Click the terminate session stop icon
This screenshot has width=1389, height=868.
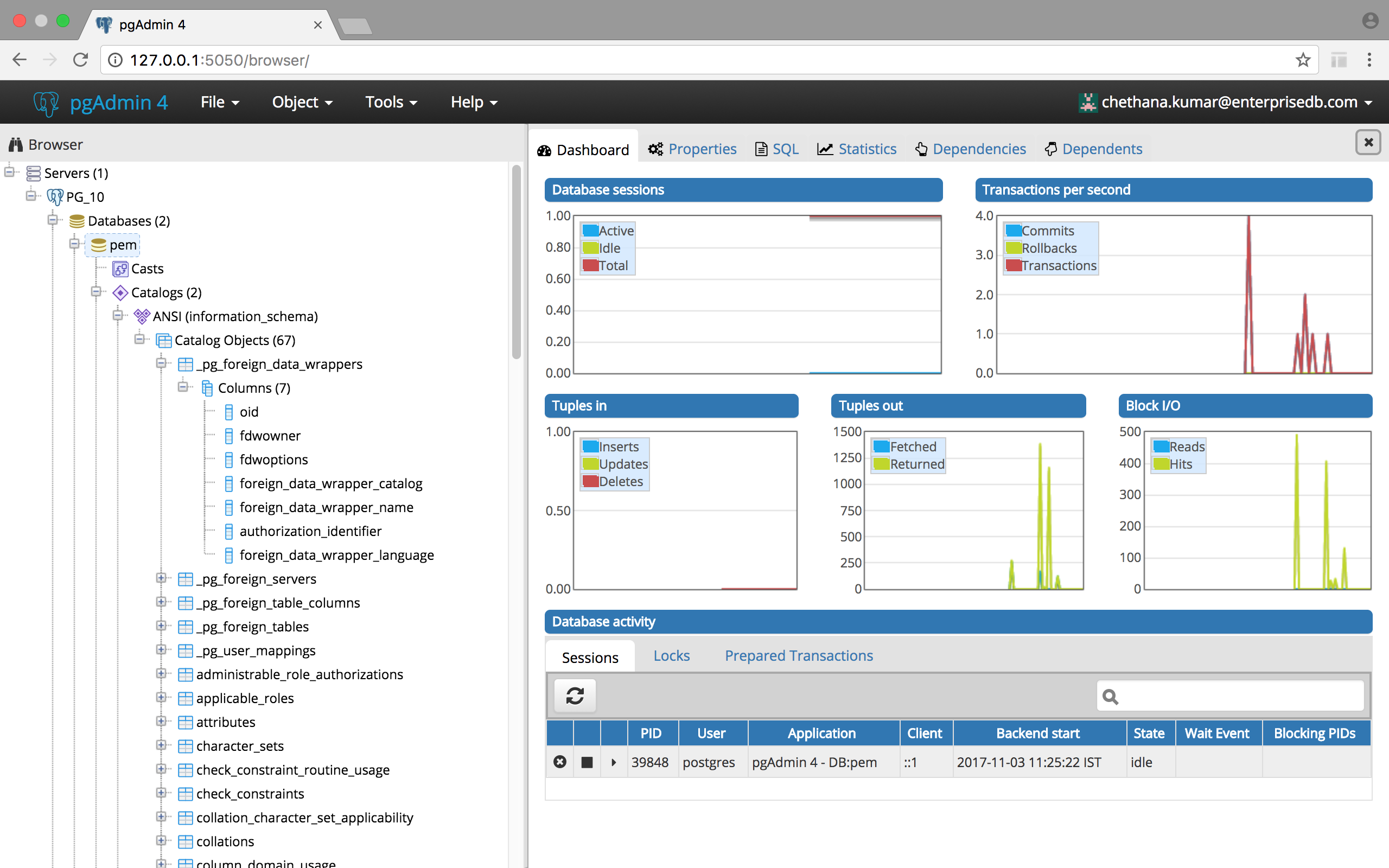587,762
